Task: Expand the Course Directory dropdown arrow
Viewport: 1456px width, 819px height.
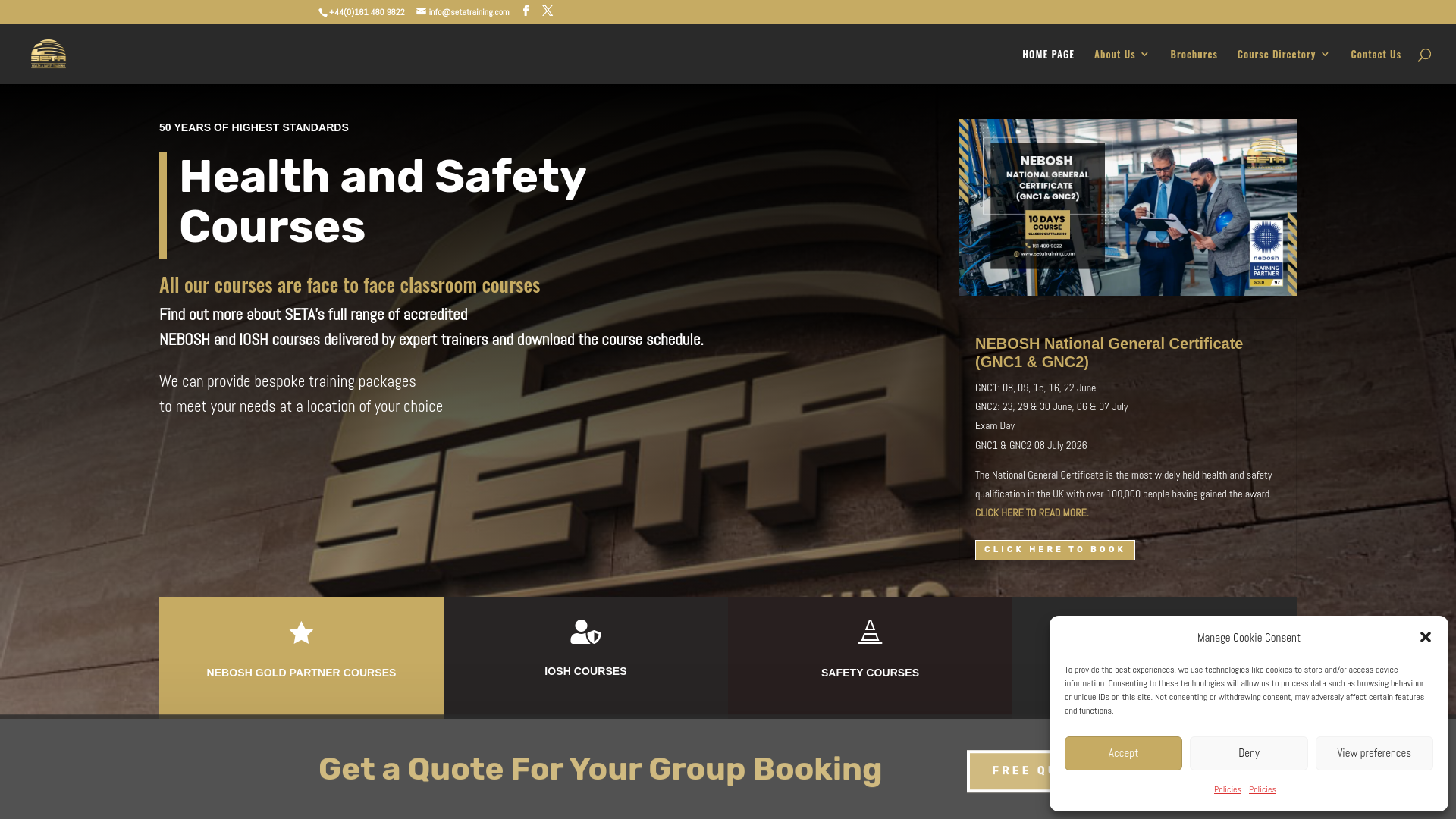Action: (1325, 54)
